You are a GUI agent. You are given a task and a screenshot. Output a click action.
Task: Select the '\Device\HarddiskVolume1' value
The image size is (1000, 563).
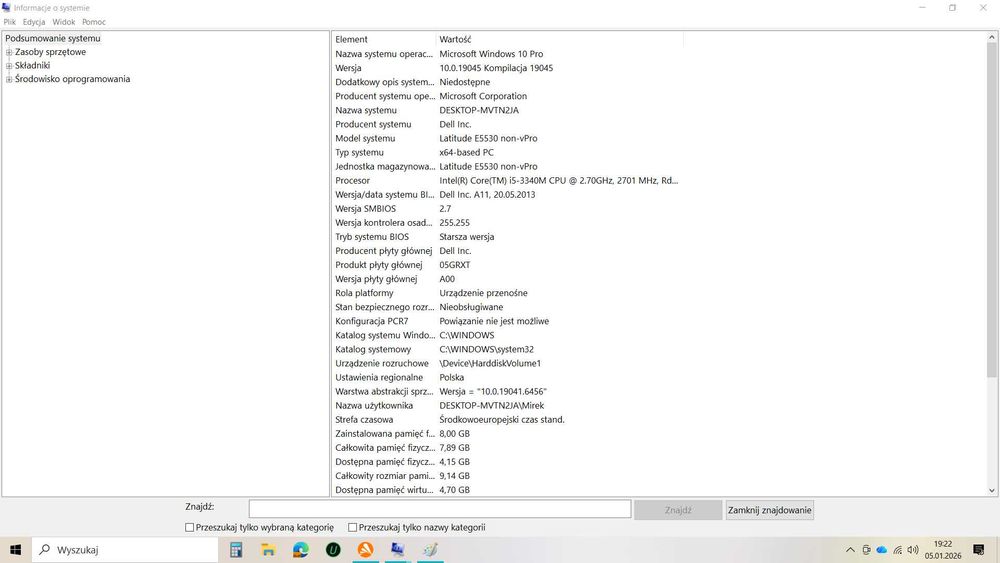coord(490,363)
